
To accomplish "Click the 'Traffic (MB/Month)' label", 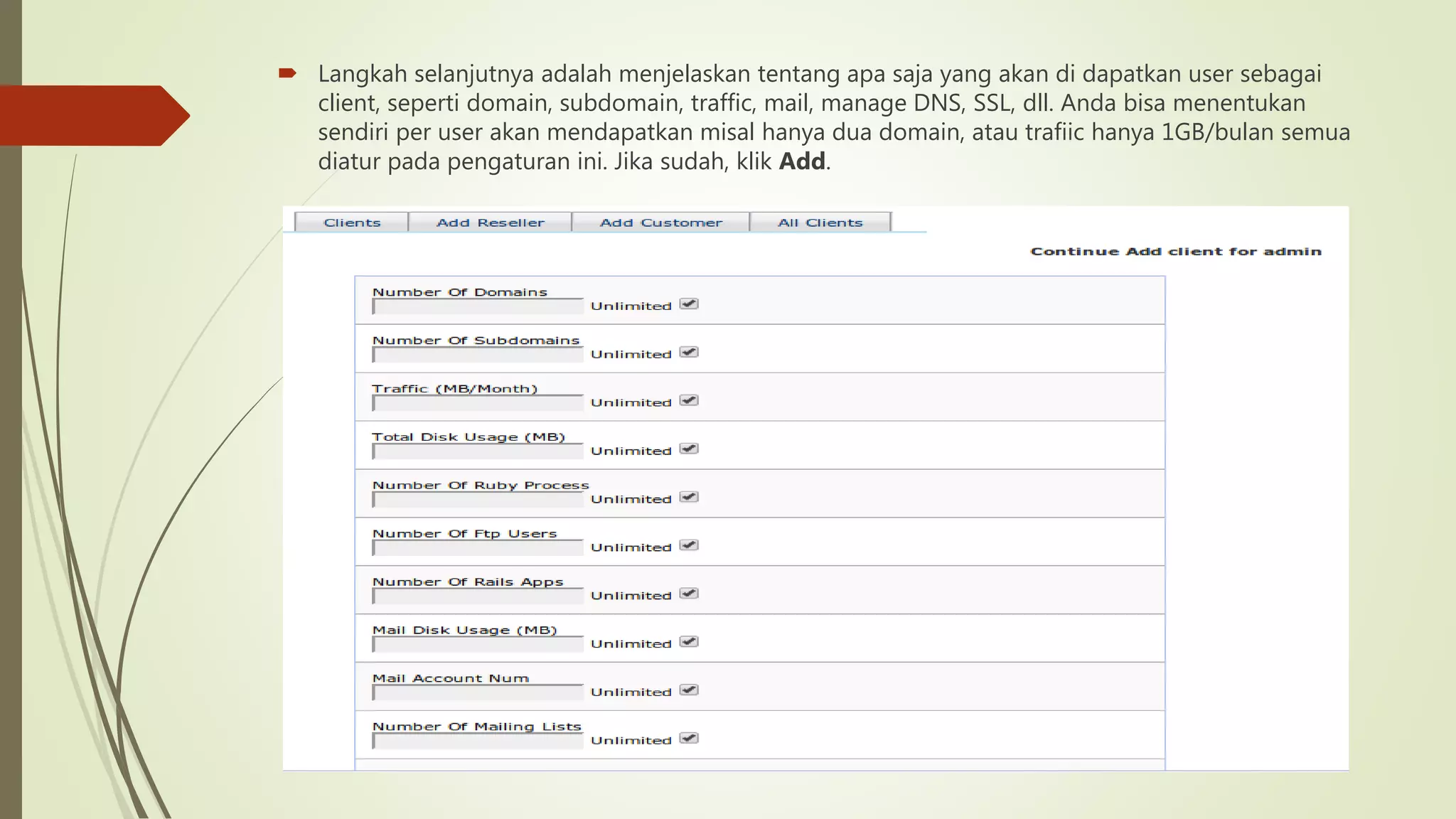I will click(x=455, y=389).
